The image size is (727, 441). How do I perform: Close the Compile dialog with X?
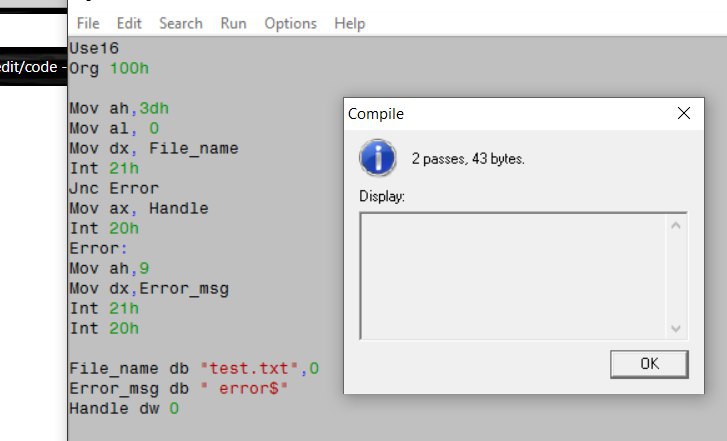tap(683, 113)
